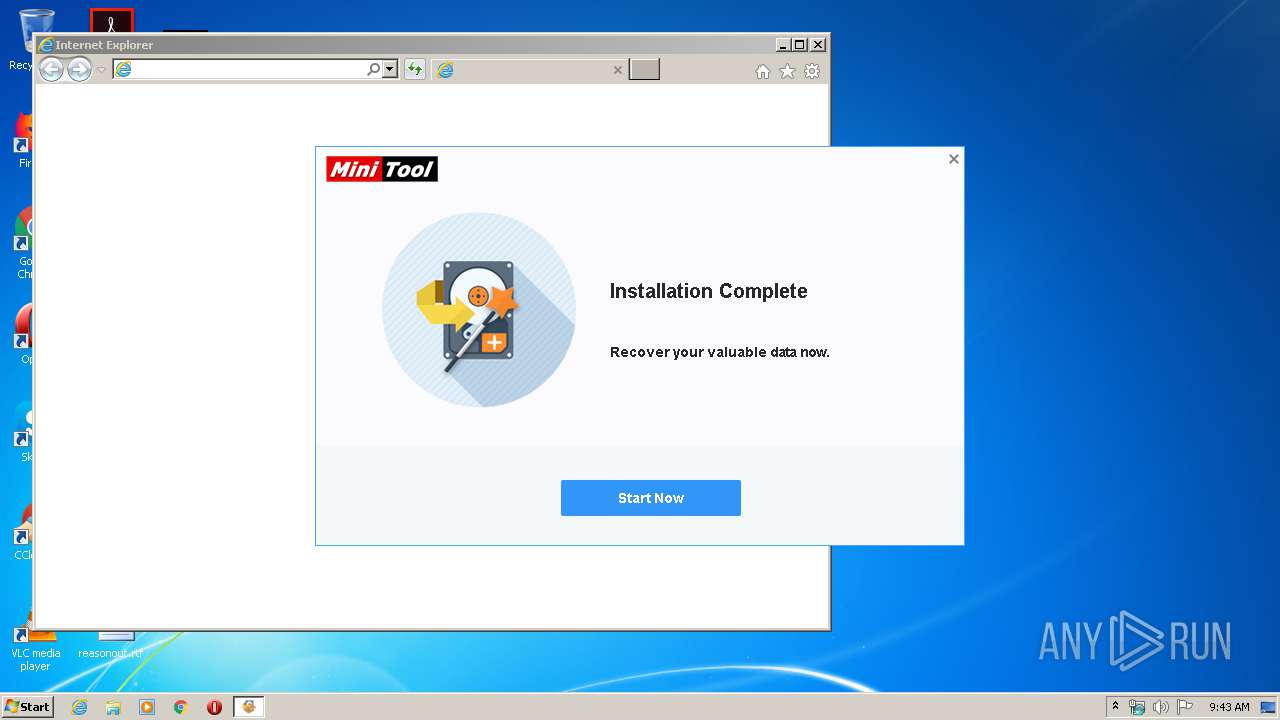Select the Opera desktop shortcut
Image resolution: width=1280 pixels, height=720 pixels.
[x=25, y=335]
